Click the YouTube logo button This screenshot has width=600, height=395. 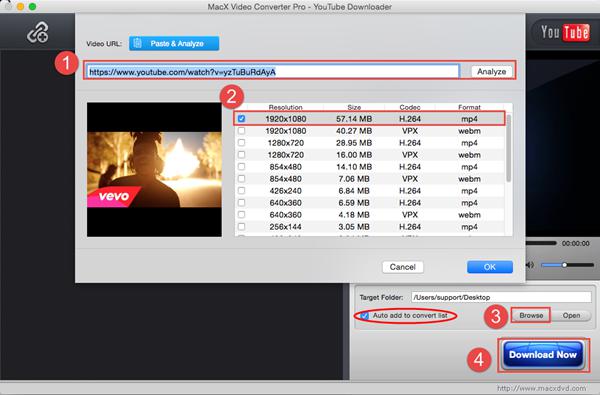point(565,32)
